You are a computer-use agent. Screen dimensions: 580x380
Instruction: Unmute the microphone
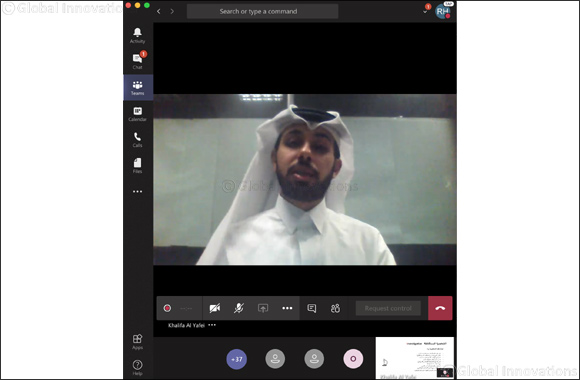coord(239,308)
